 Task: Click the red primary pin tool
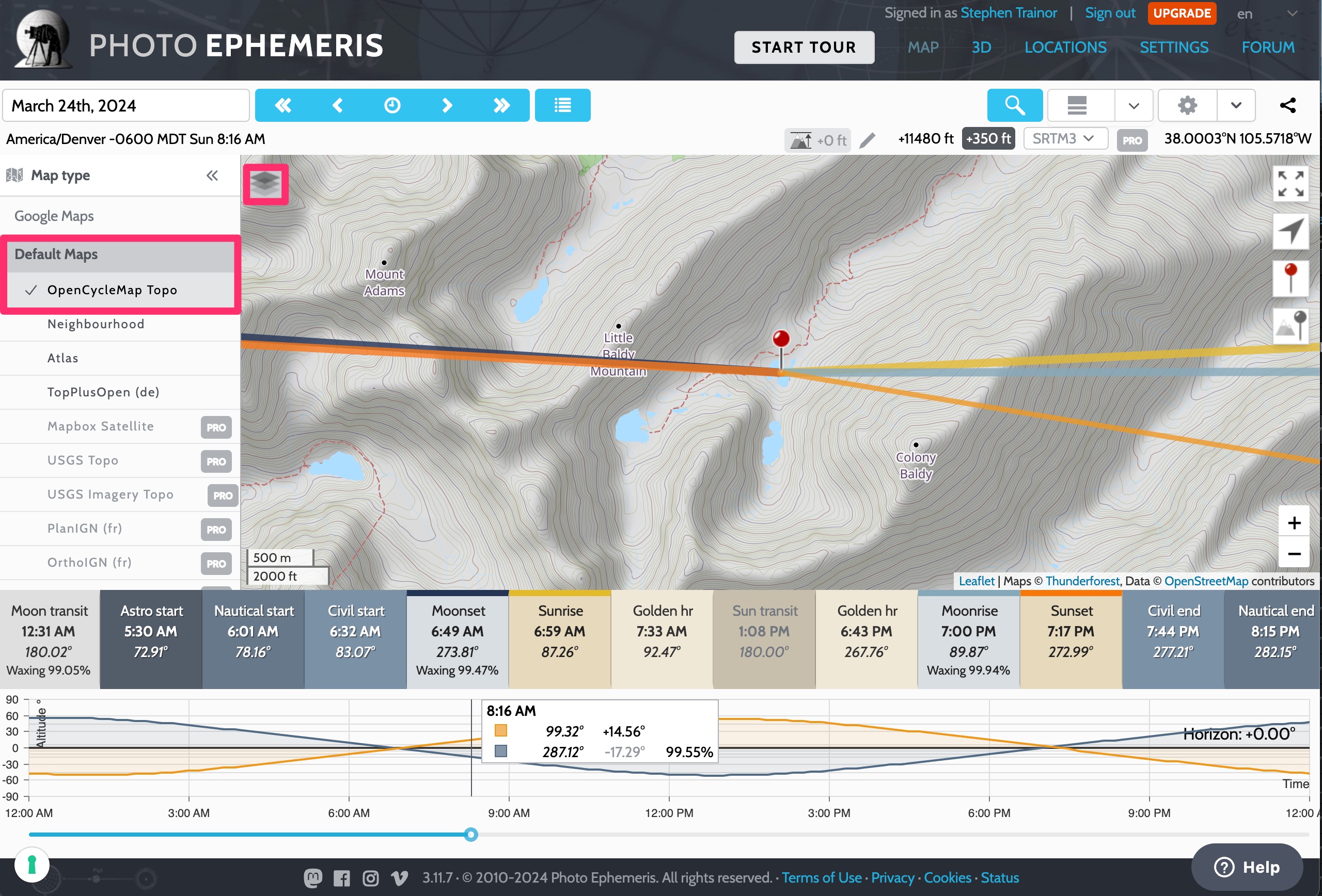coord(1290,279)
